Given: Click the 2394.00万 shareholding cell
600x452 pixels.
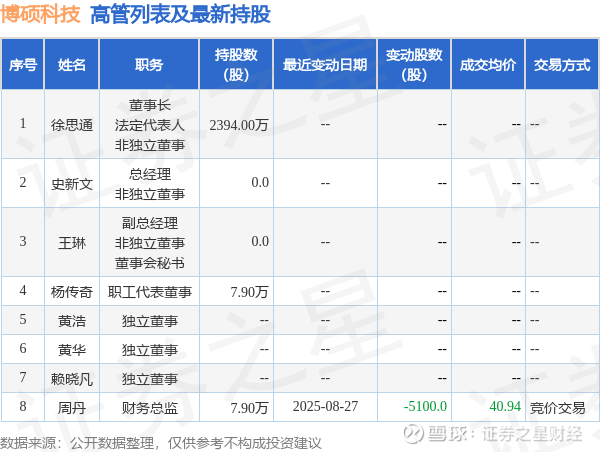Looking at the screenshot, I should [238, 125].
